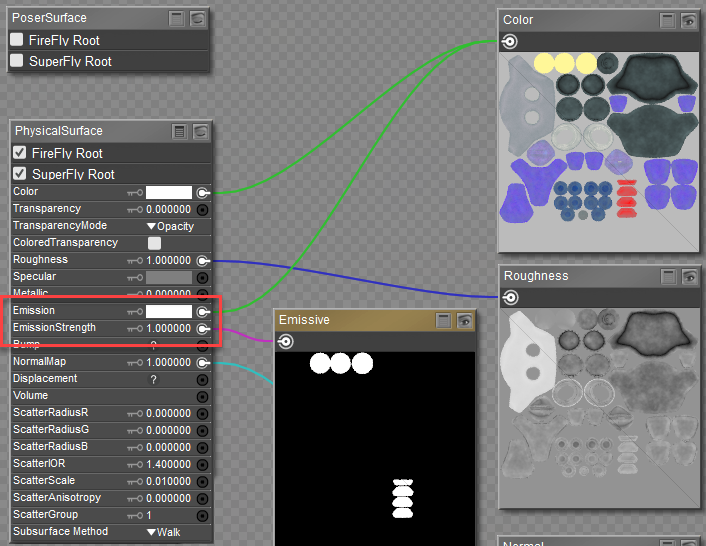Click the Transparency animation key icon
The image size is (706, 546).
coord(135,209)
